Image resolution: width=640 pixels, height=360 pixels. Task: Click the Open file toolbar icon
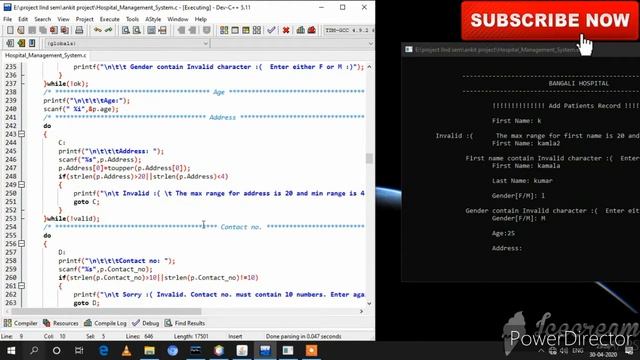coord(21,30)
